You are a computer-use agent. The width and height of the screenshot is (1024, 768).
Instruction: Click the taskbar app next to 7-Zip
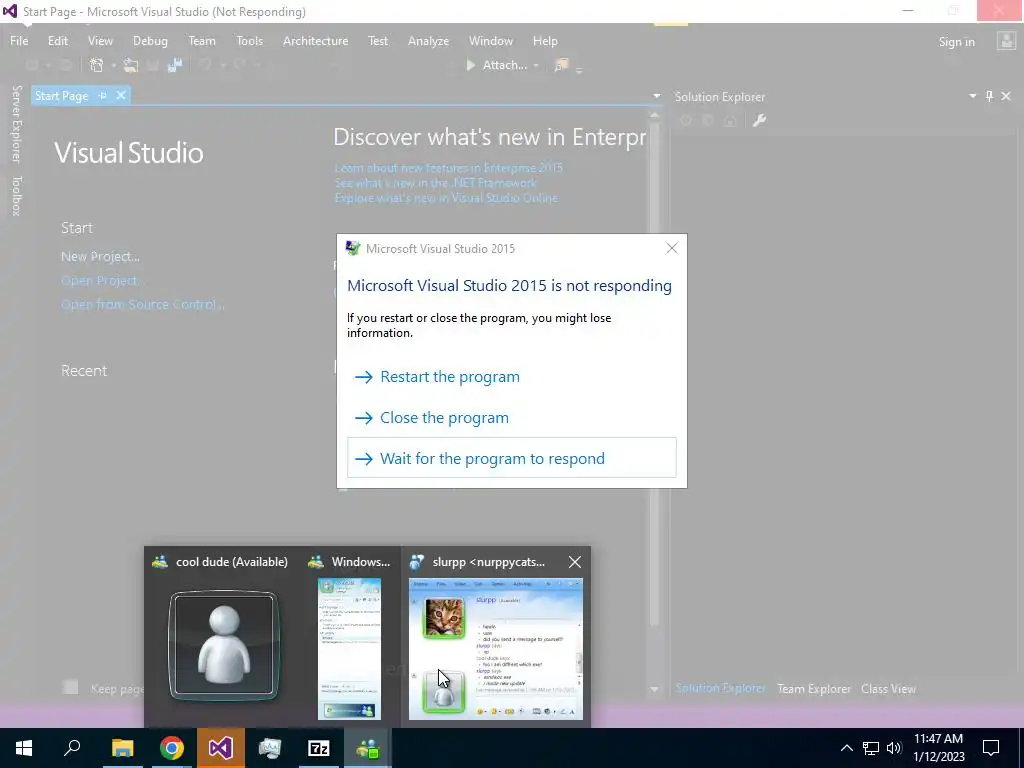pos(270,748)
